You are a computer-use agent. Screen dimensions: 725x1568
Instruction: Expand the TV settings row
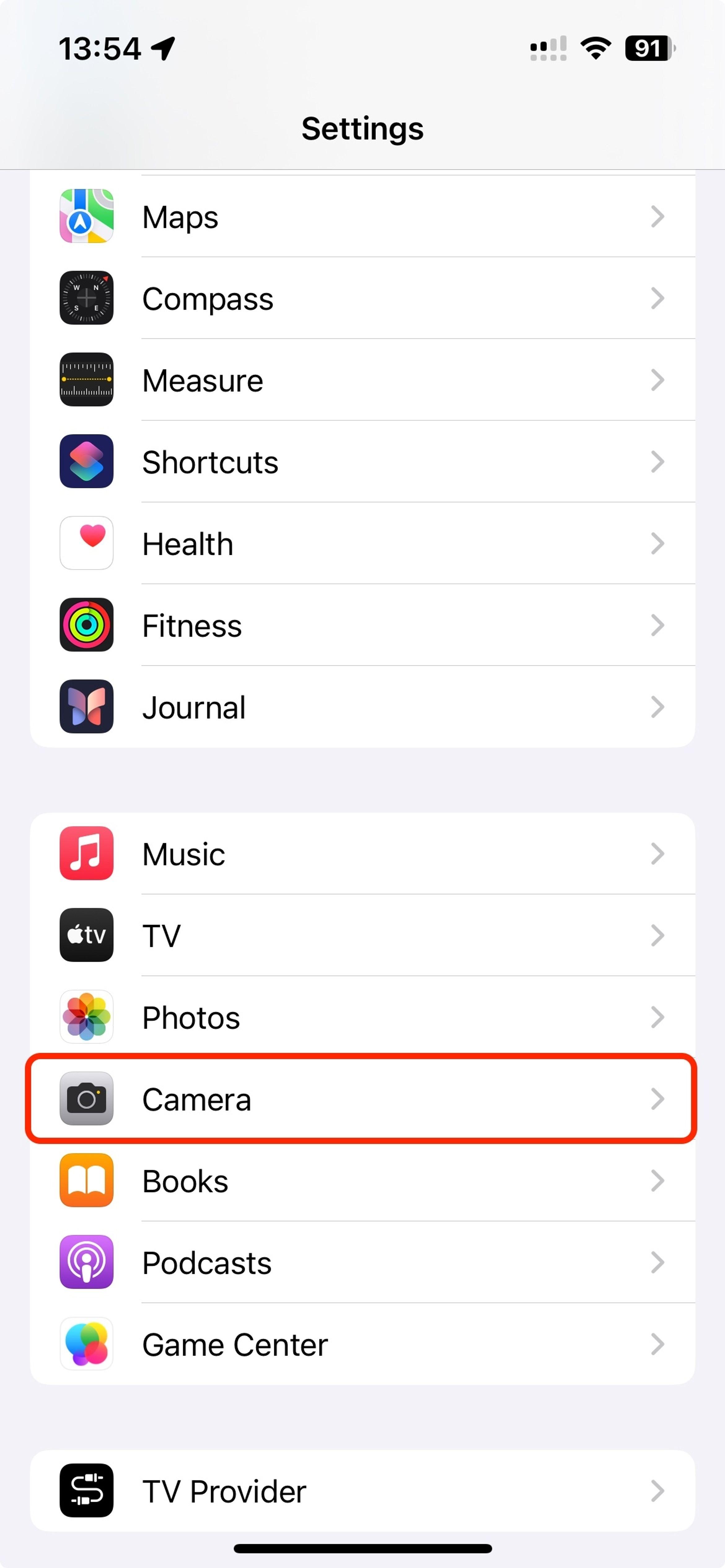point(362,935)
